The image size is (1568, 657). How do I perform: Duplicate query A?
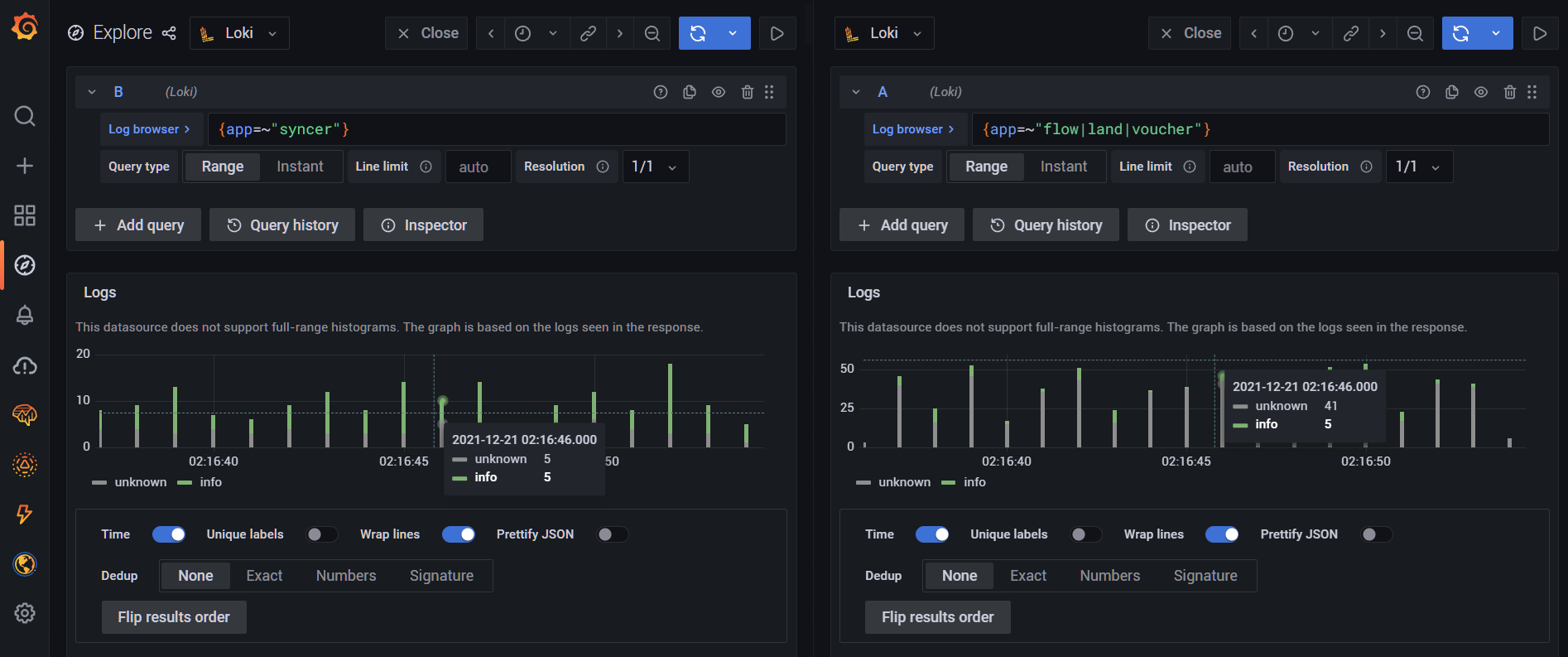1452,92
